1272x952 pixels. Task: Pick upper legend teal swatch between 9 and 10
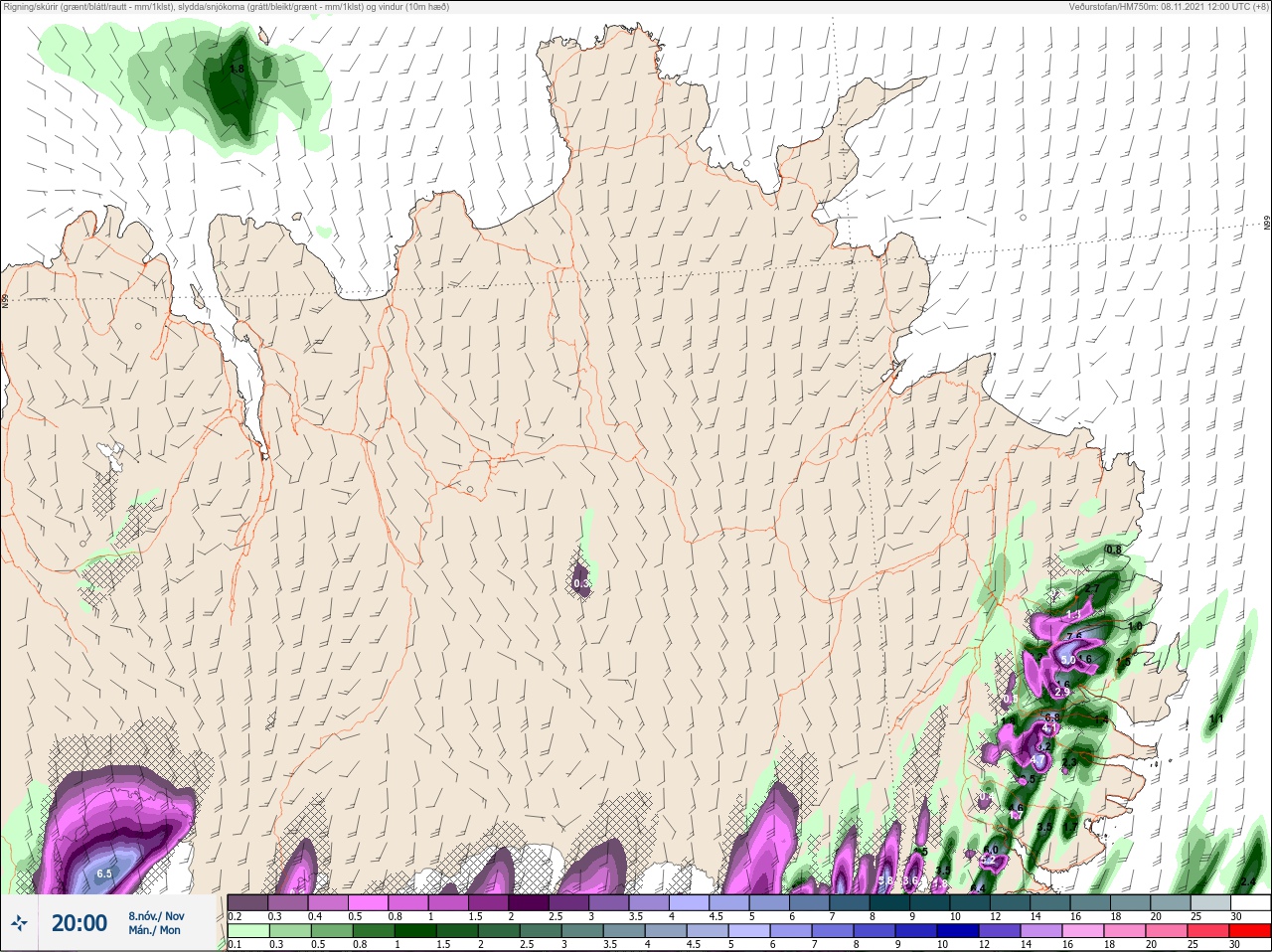click(931, 902)
